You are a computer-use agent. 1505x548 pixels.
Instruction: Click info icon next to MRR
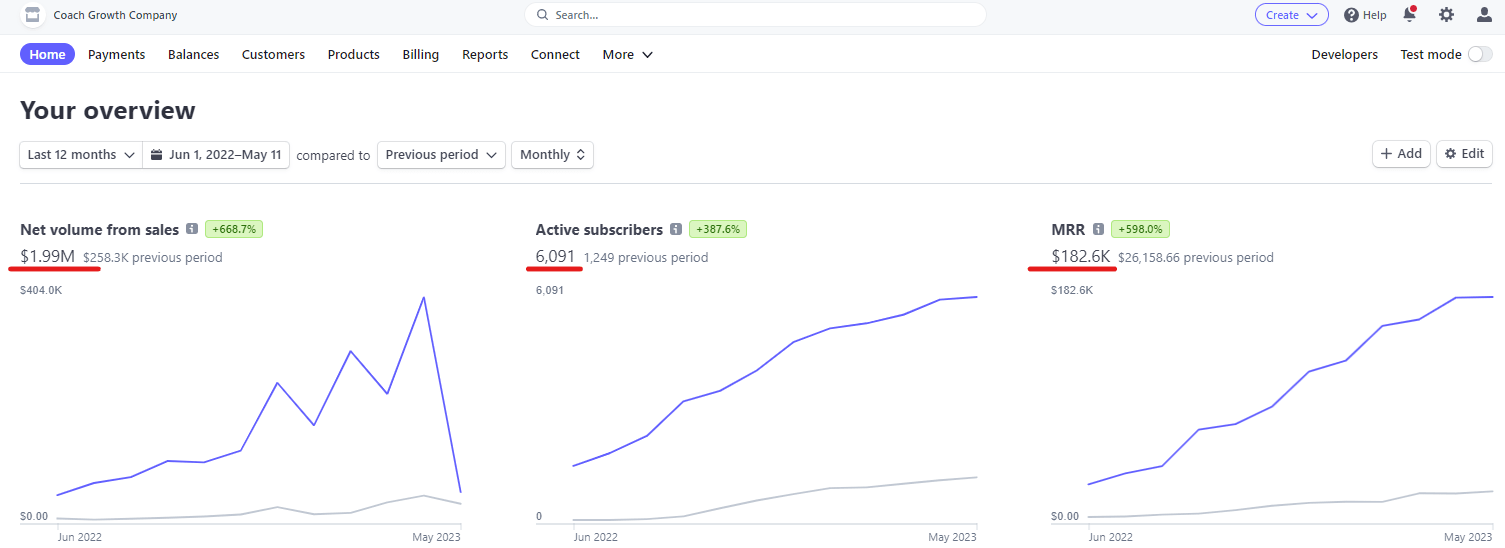tap(1098, 230)
